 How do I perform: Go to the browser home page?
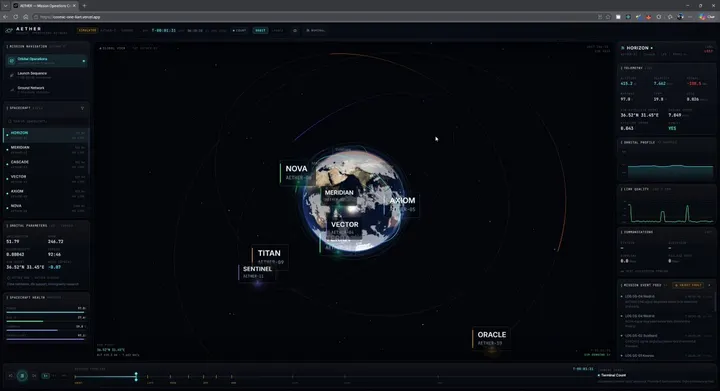(25, 17)
